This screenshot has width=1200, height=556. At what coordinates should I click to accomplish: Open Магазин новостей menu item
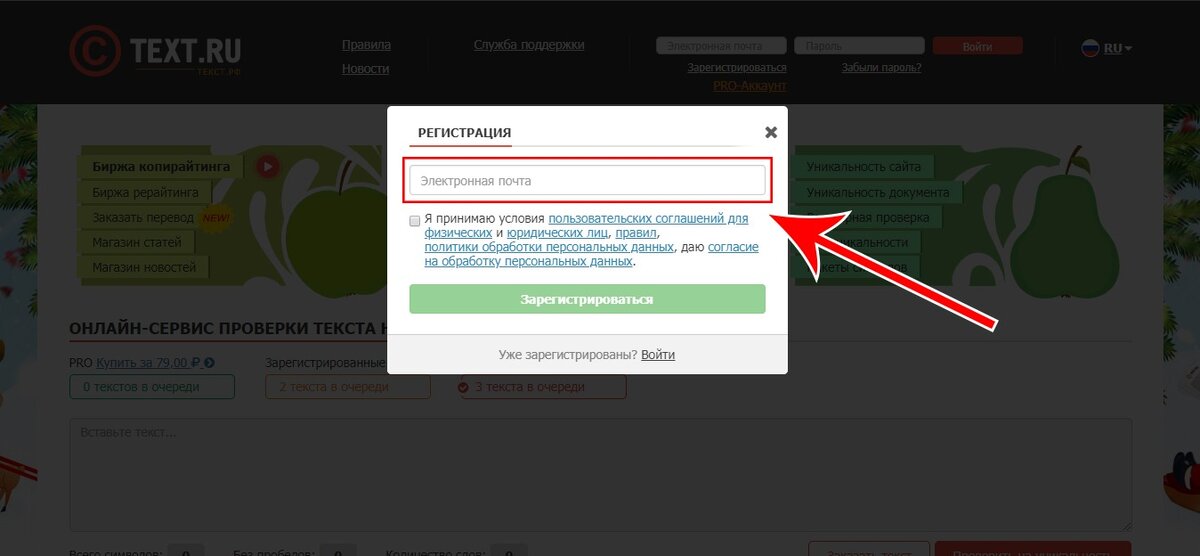tap(144, 267)
